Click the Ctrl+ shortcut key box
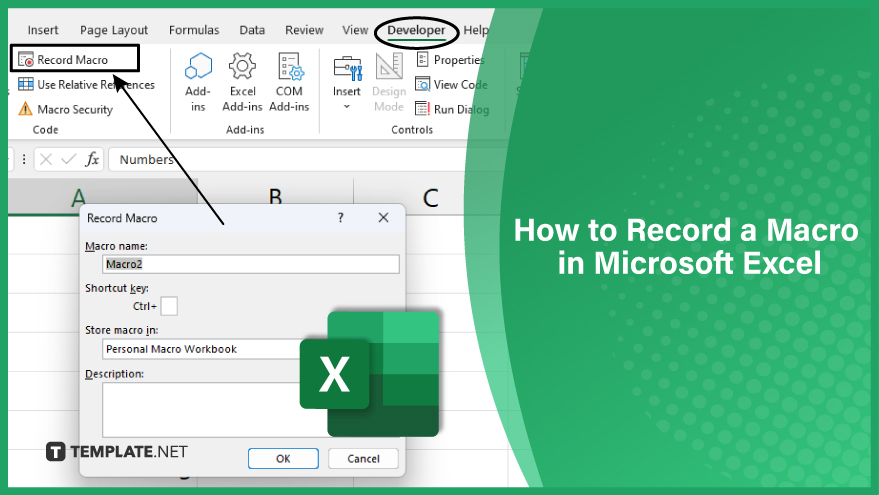Screen dimensions: 879x495 [169, 306]
